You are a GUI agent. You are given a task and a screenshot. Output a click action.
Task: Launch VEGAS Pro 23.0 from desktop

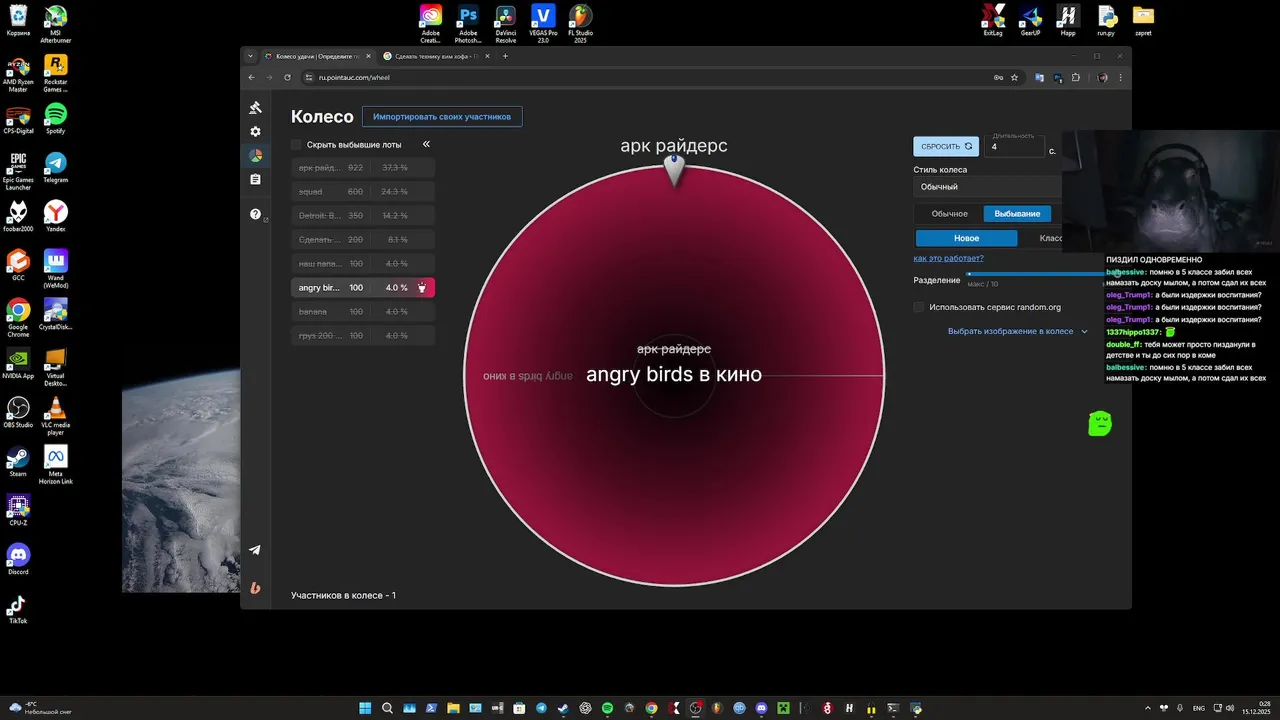coord(543,24)
